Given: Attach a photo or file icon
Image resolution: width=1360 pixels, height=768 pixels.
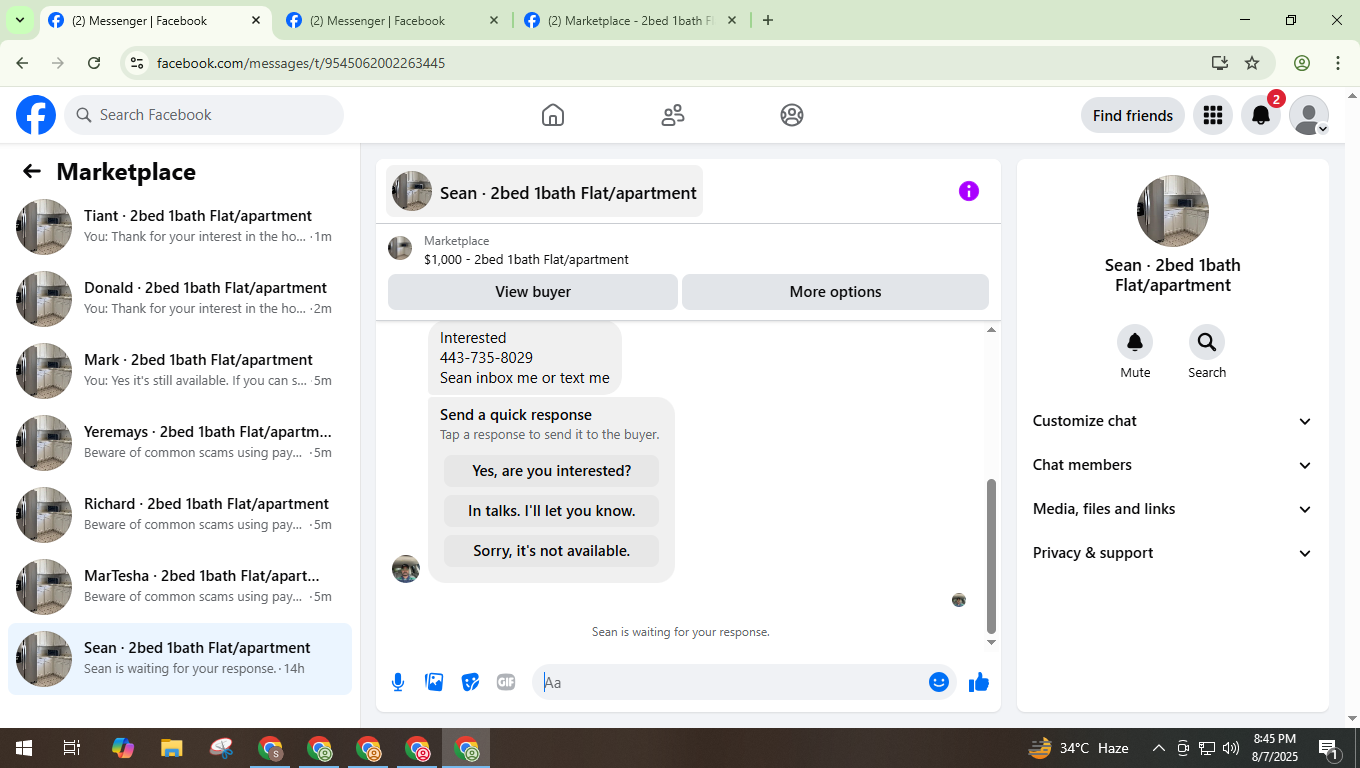Looking at the screenshot, I should (x=434, y=682).
